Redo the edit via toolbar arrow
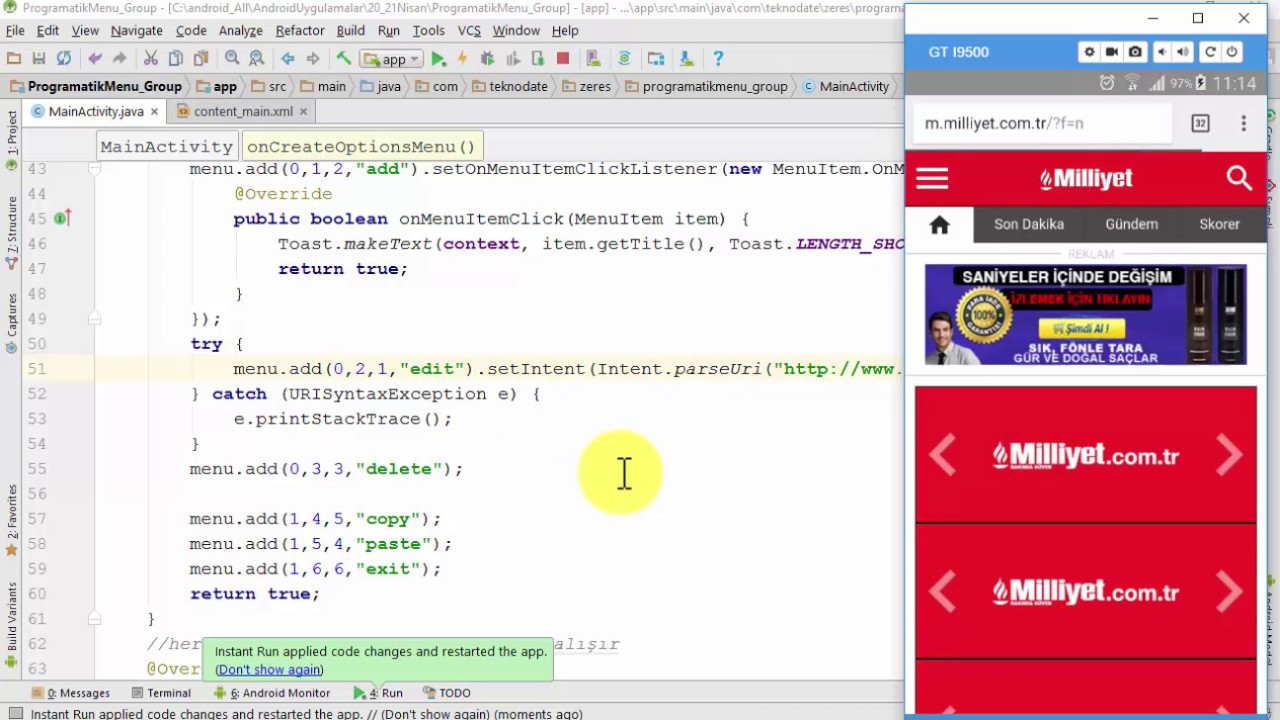 pos(120,59)
